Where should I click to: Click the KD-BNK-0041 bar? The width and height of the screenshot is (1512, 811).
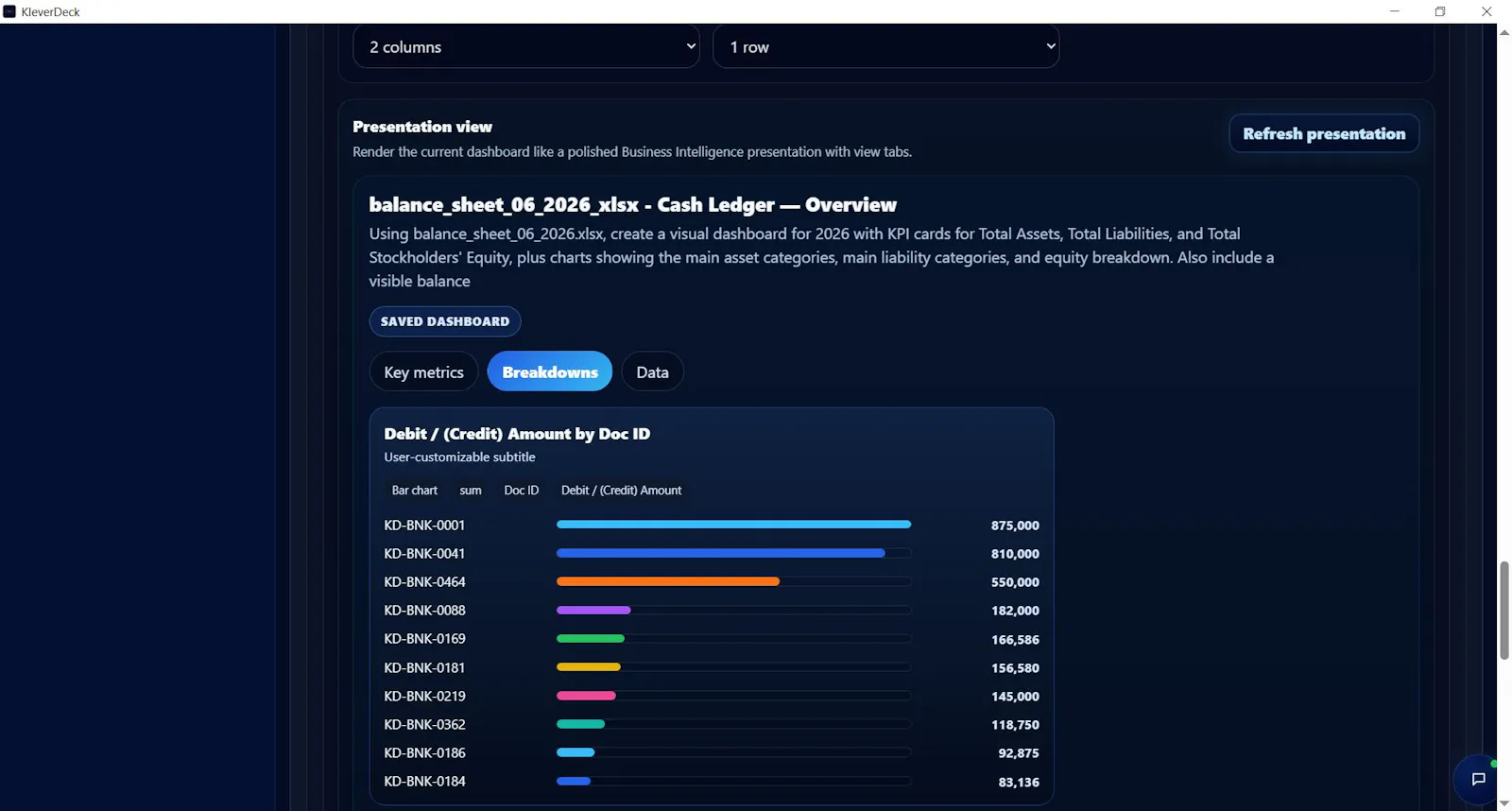point(721,553)
